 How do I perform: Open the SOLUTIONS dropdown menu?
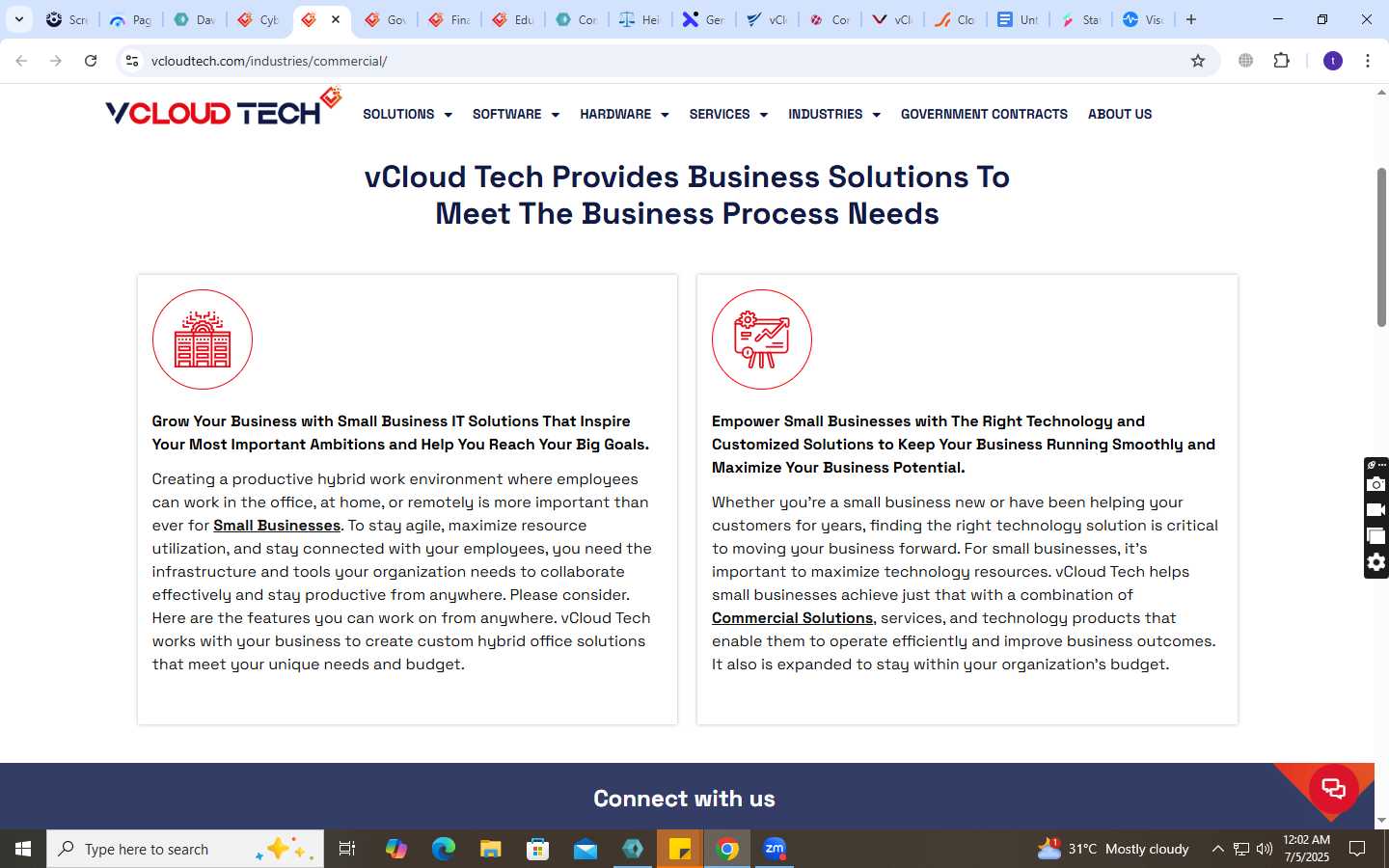point(407,114)
